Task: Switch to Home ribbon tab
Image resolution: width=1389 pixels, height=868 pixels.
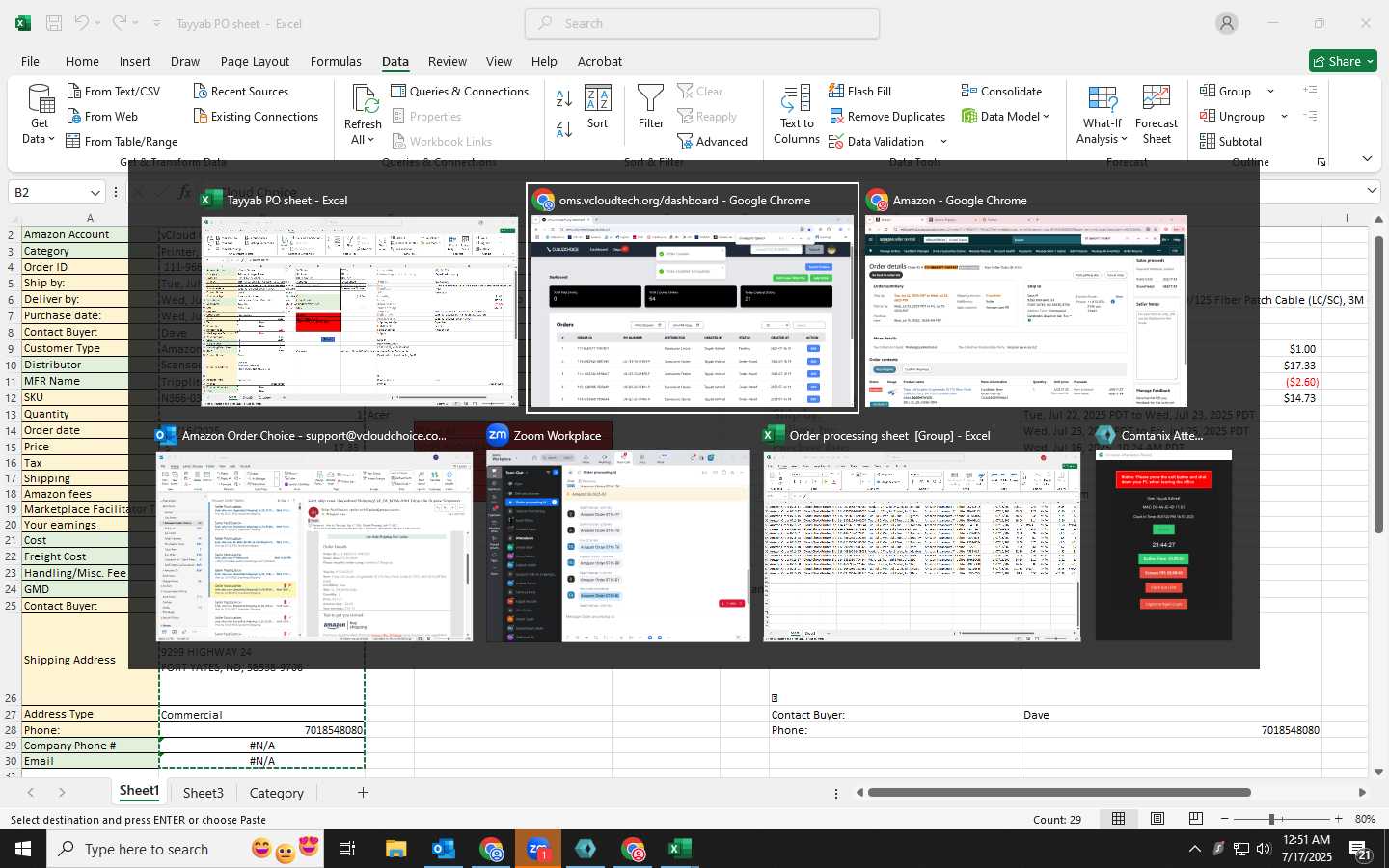Action: (82, 61)
